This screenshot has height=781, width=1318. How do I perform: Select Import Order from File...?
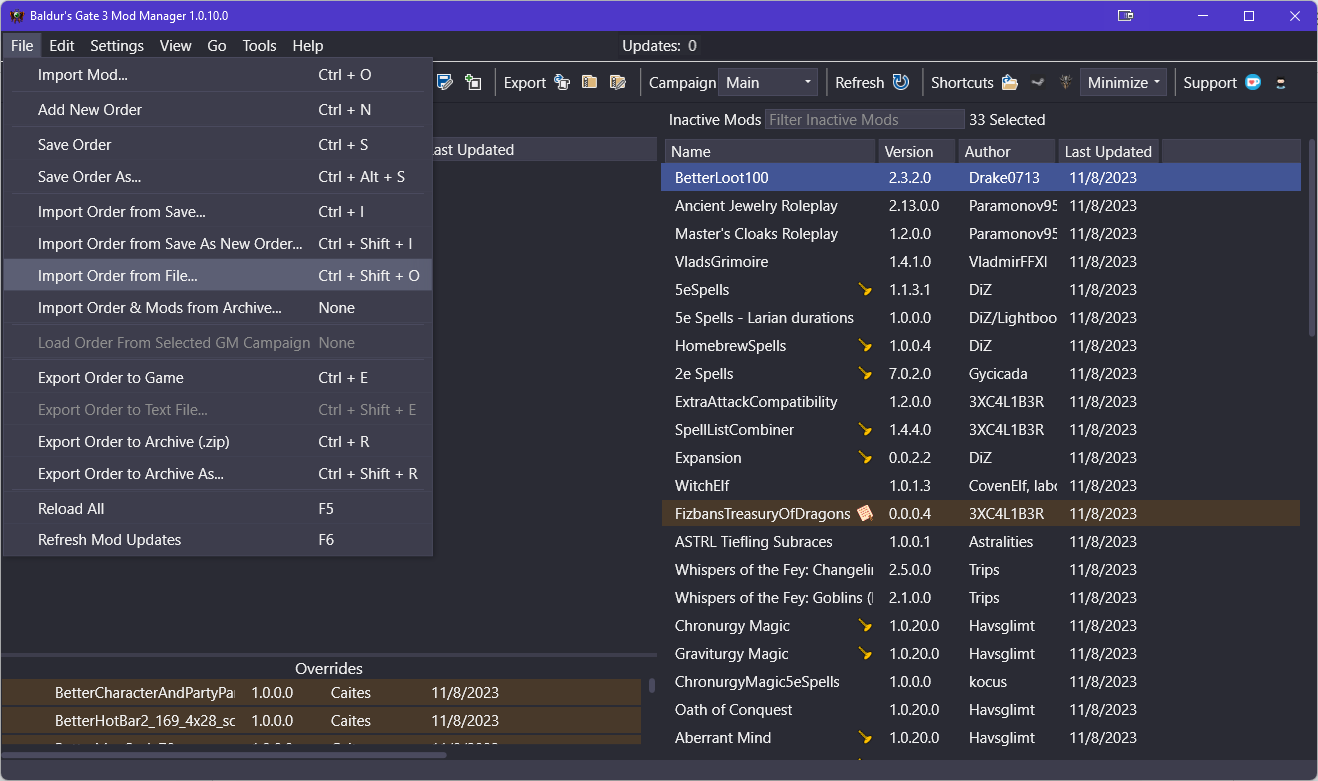[218, 276]
